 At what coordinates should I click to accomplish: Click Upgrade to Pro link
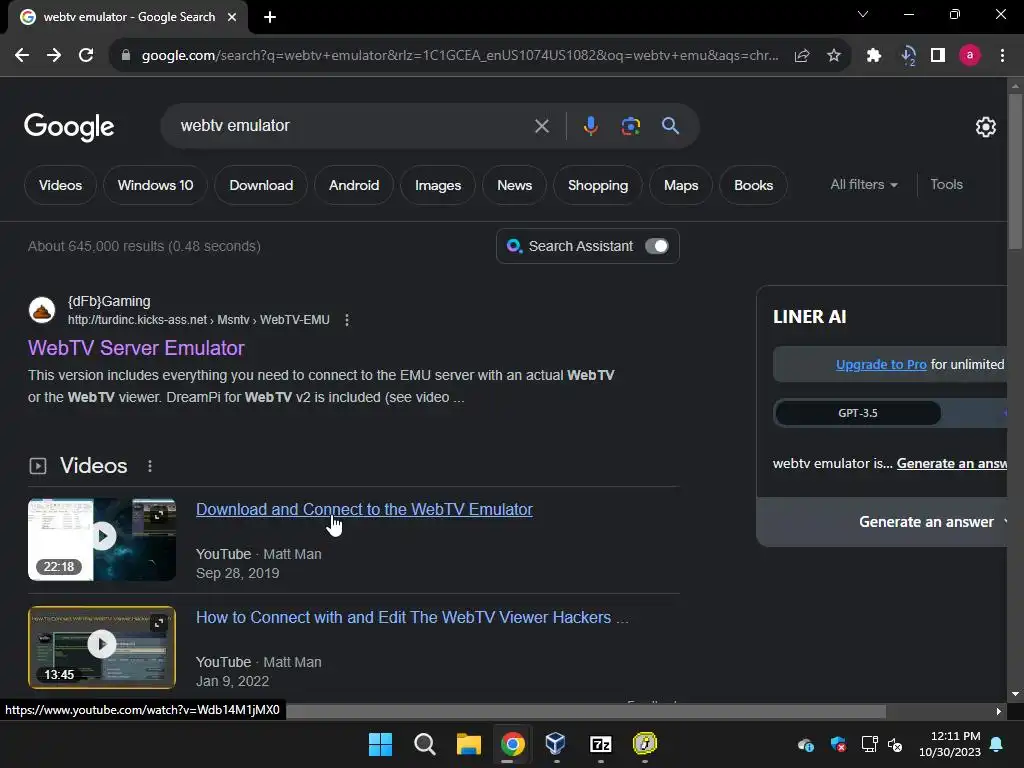881,364
